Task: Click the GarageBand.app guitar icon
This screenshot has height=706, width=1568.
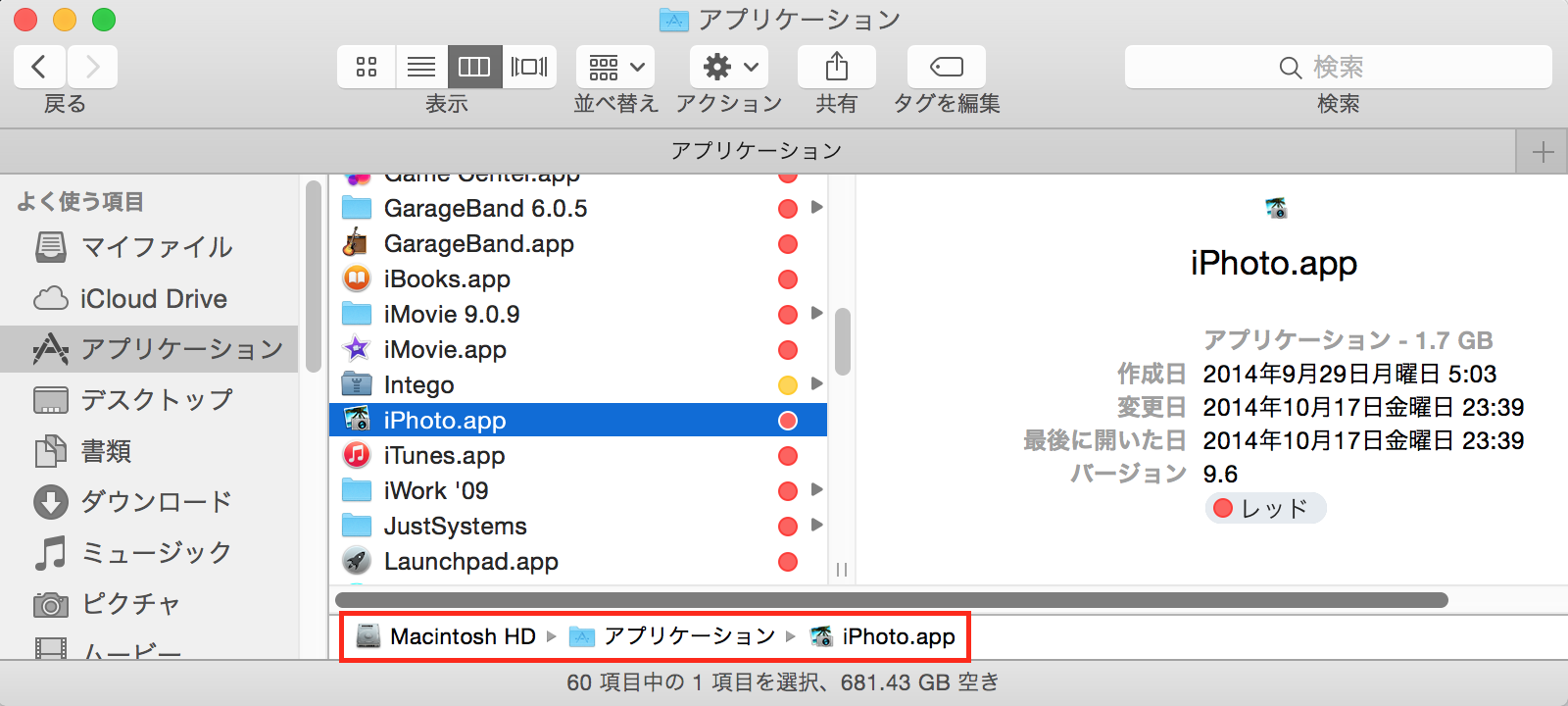Action: point(357,243)
